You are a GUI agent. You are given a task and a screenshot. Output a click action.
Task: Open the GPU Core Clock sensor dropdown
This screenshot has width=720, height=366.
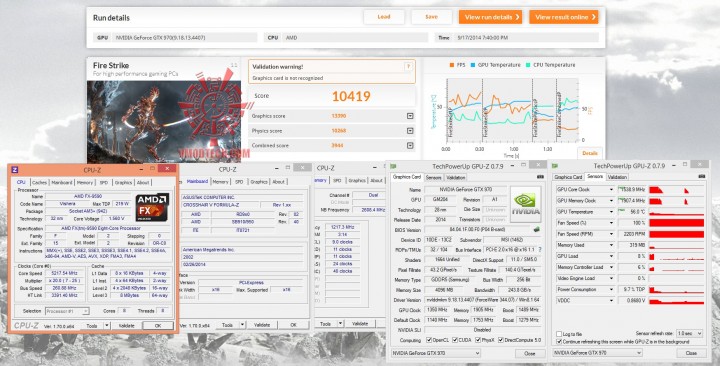point(611,190)
